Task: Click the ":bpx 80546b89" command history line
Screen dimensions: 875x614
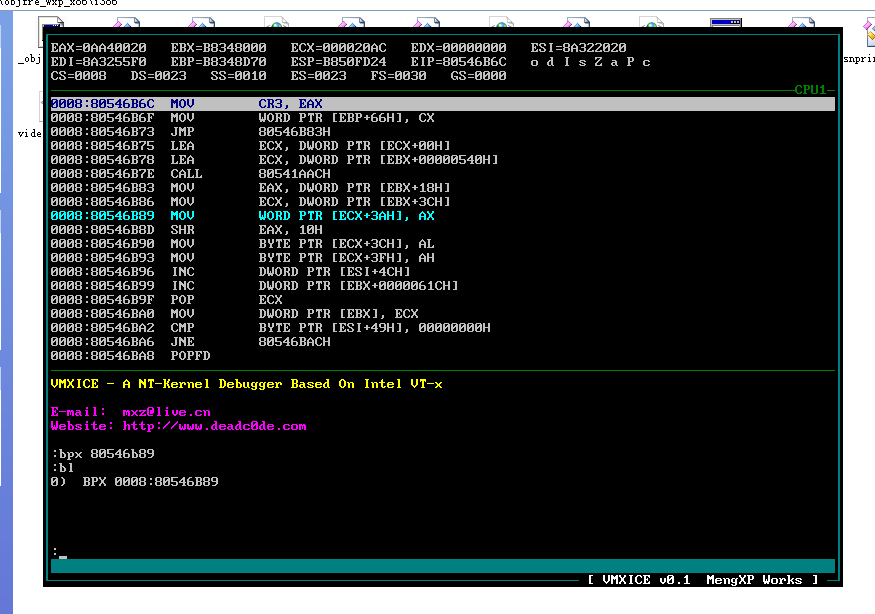Action: (x=102, y=454)
